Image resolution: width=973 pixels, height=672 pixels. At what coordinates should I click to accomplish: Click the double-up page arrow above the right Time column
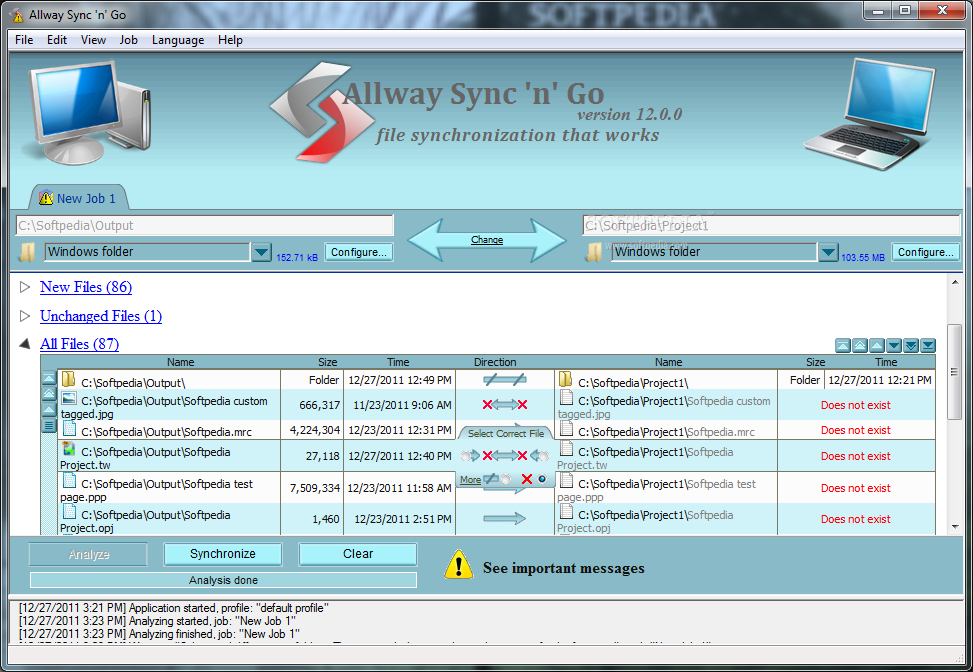click(859, 346)
